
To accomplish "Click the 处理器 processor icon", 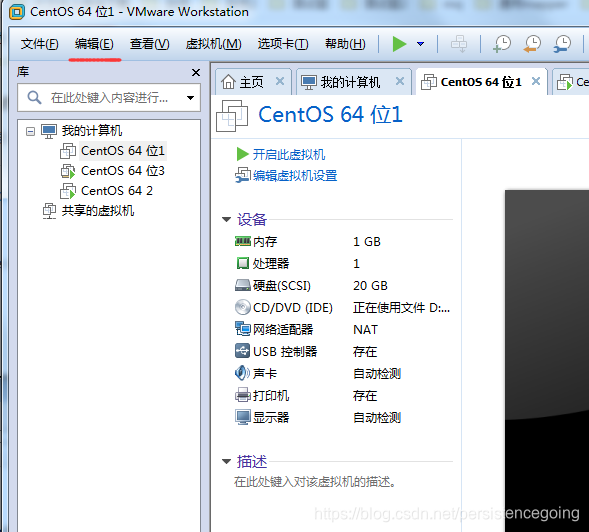I will (x=243, y=263).
